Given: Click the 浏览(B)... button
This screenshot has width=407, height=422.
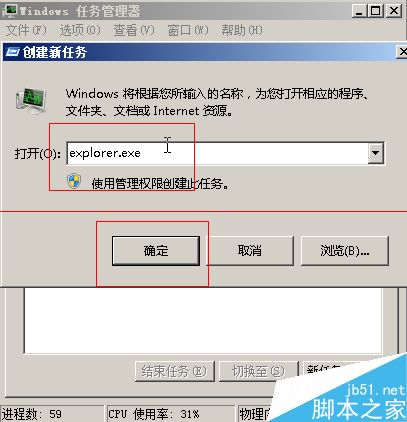Looking at the screenshot, I should (x=345, y=251).
